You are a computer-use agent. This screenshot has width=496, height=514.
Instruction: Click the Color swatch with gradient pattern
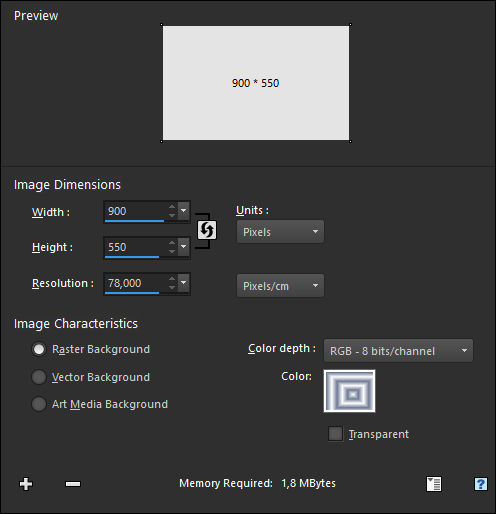[349, 391]
